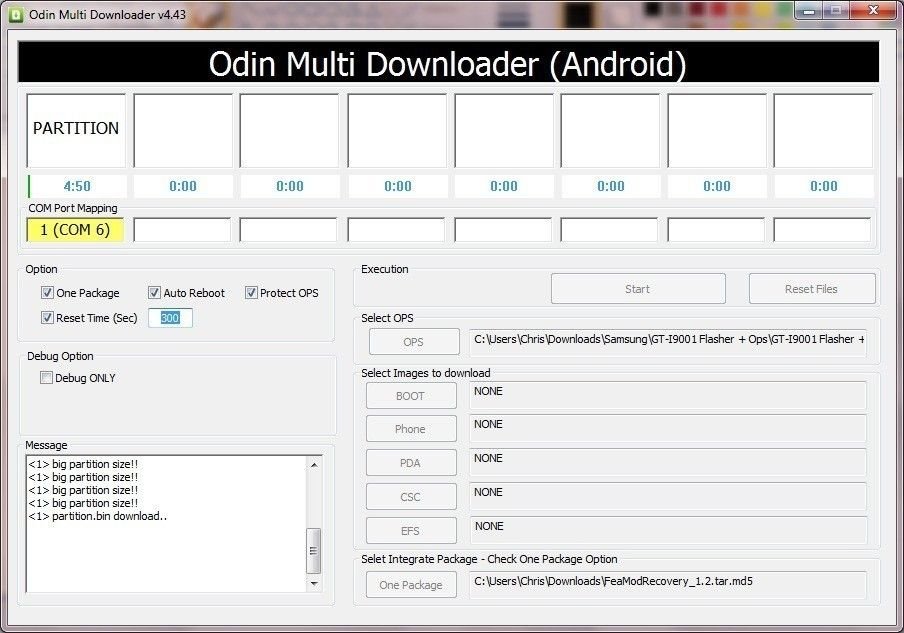Click the 4:50 progress timer
This screenshot has width=904, height=633.
pyautogui.click(x=77, y=186)
